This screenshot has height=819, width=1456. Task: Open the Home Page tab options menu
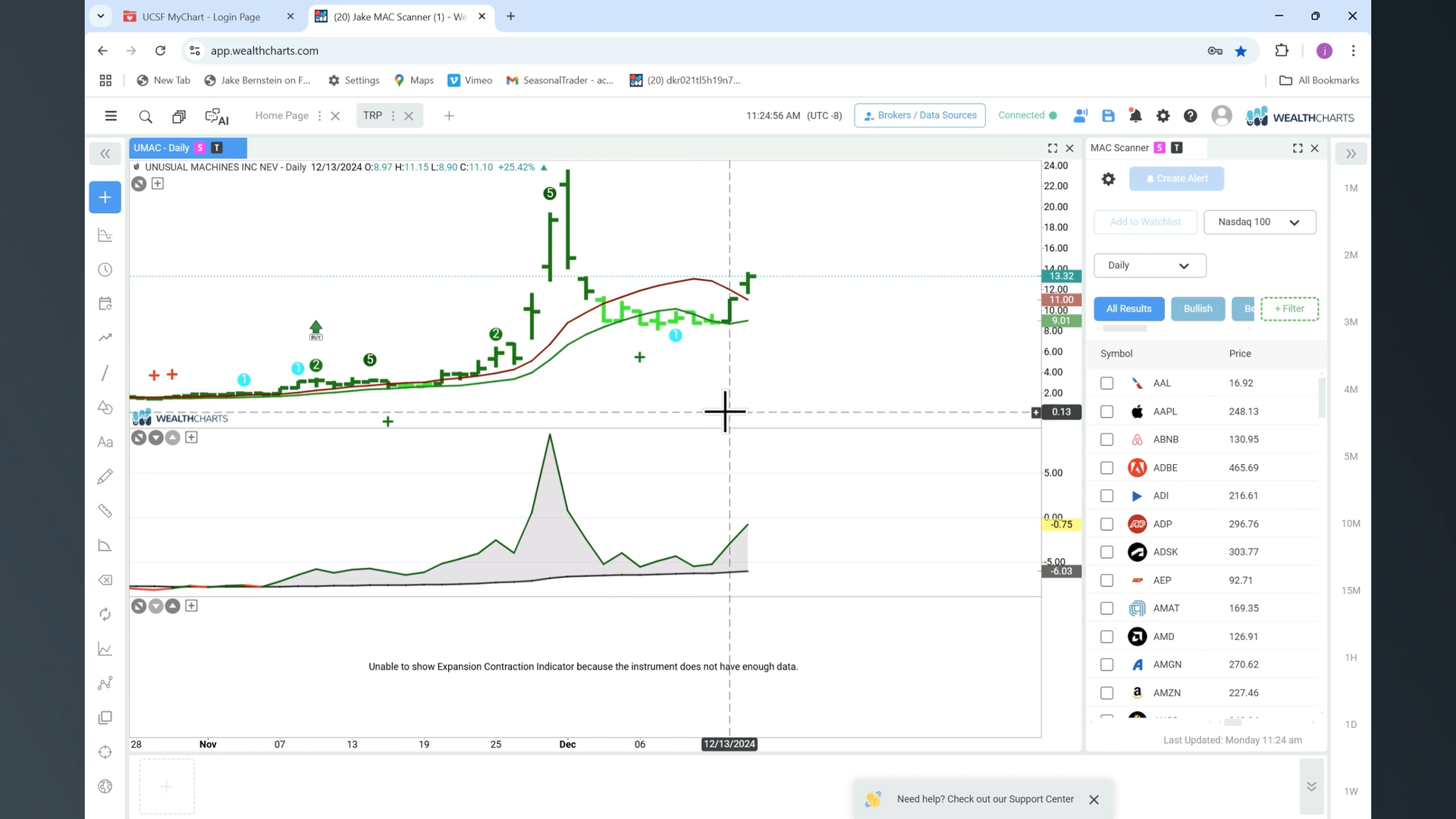pyautogui.click(x=319, y=116)
